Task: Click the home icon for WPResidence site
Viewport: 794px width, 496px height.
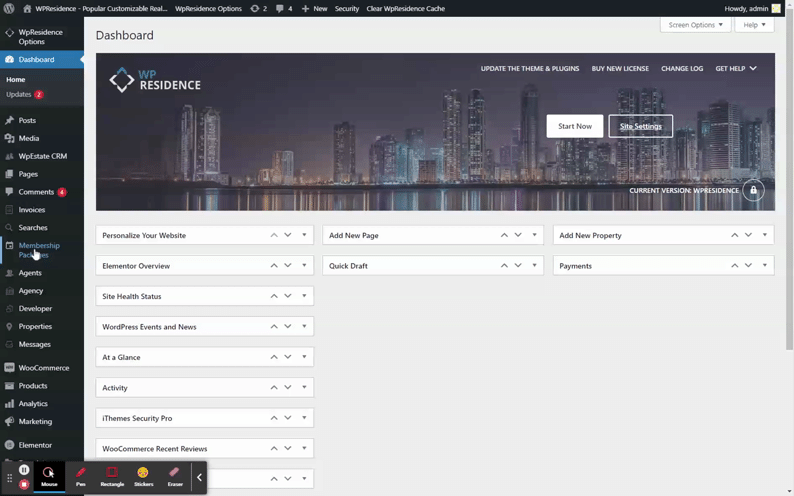Action: click(x=27, y=9)
